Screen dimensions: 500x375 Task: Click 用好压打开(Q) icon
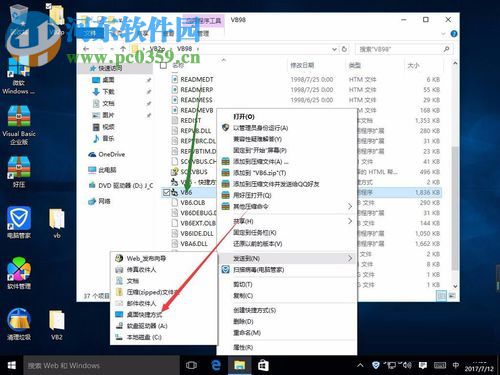point(226,195)
